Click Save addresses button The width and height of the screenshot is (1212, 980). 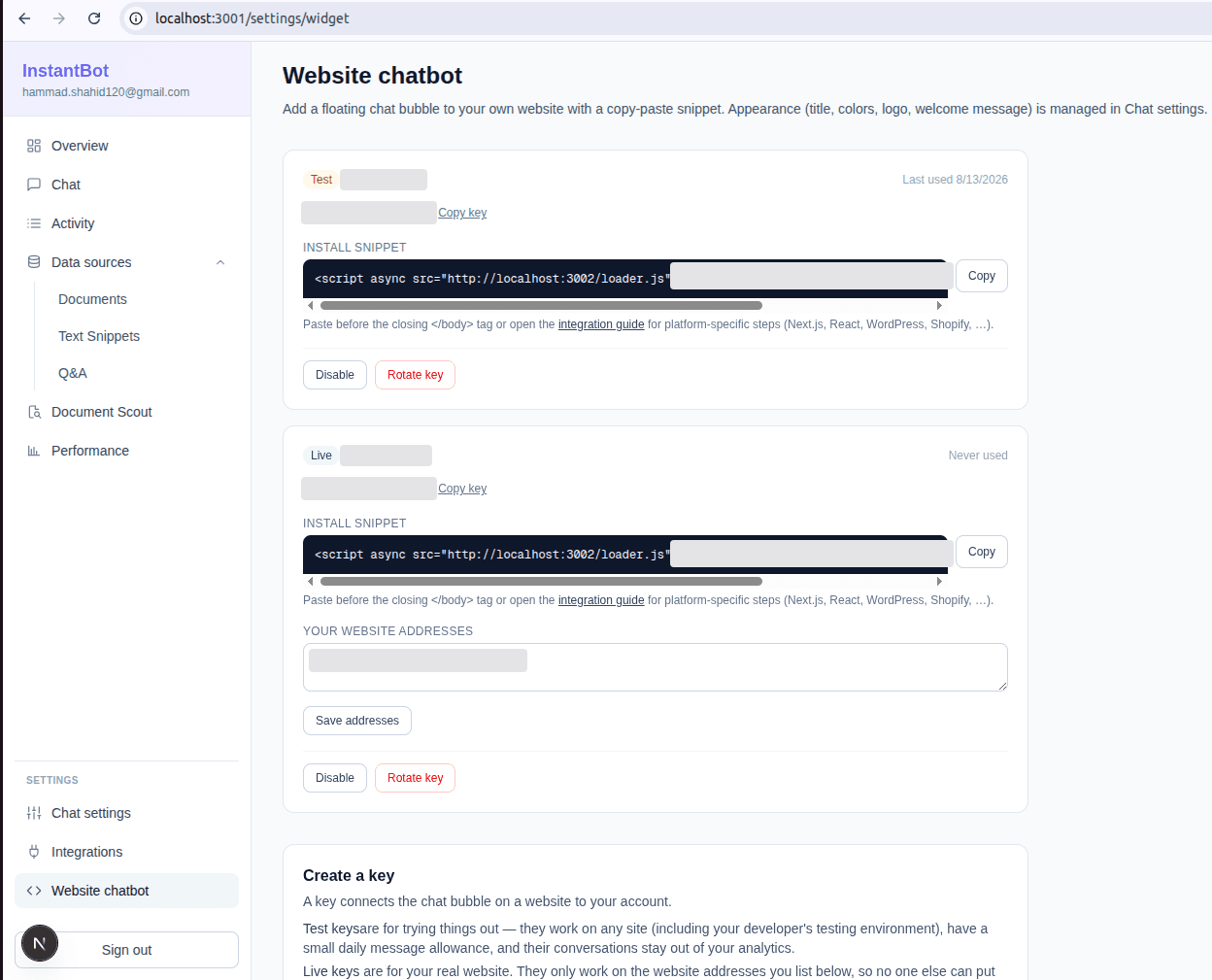[x=357, y=721]
